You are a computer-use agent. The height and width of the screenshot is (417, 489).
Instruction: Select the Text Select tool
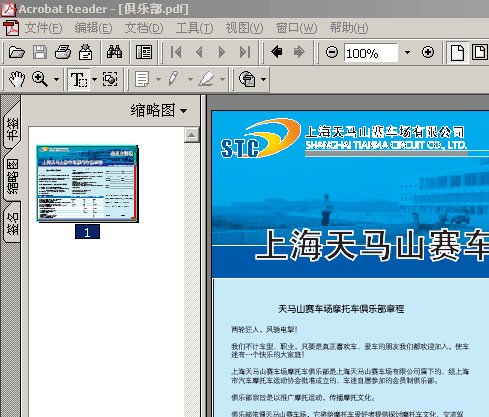(x=79, y=80)
